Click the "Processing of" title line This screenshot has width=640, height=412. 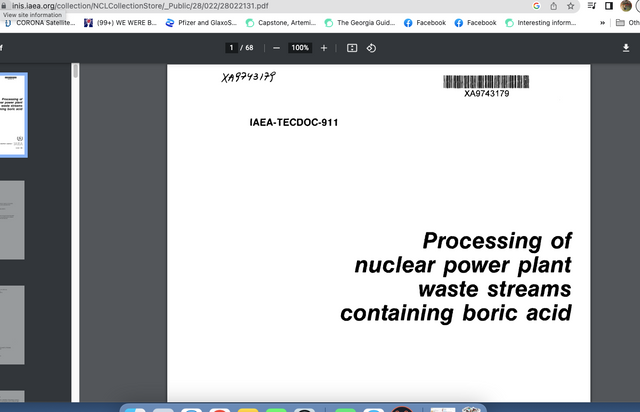point(497,241)
